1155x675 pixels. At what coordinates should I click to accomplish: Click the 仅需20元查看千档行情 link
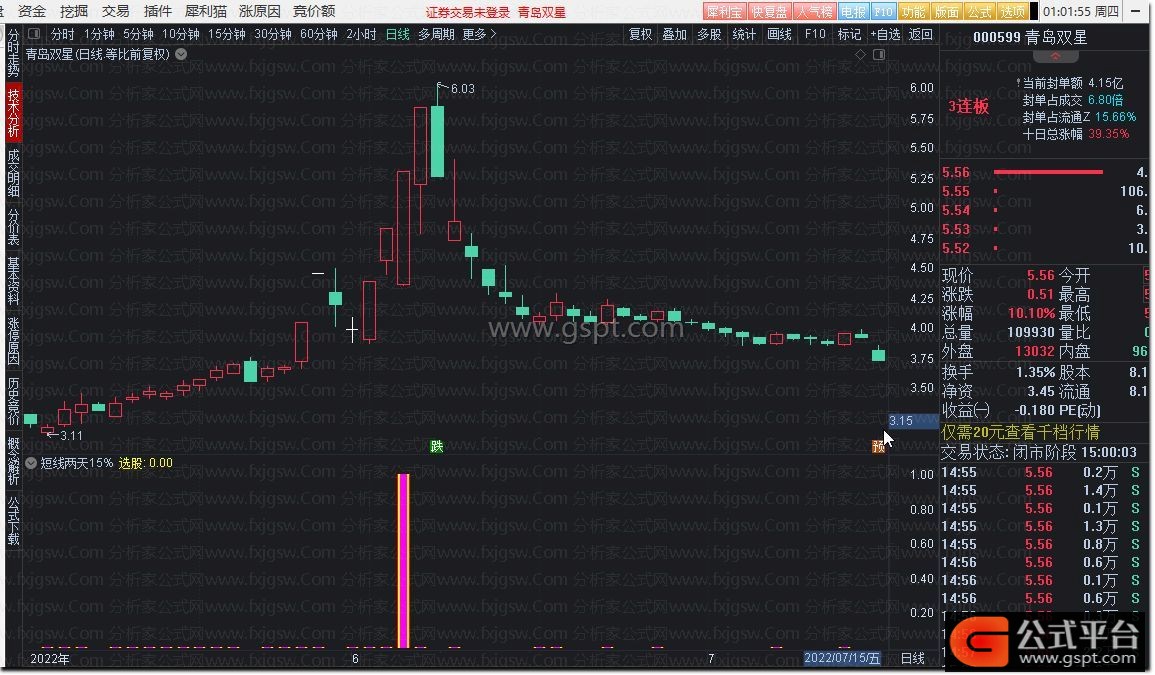[1020, 433]
